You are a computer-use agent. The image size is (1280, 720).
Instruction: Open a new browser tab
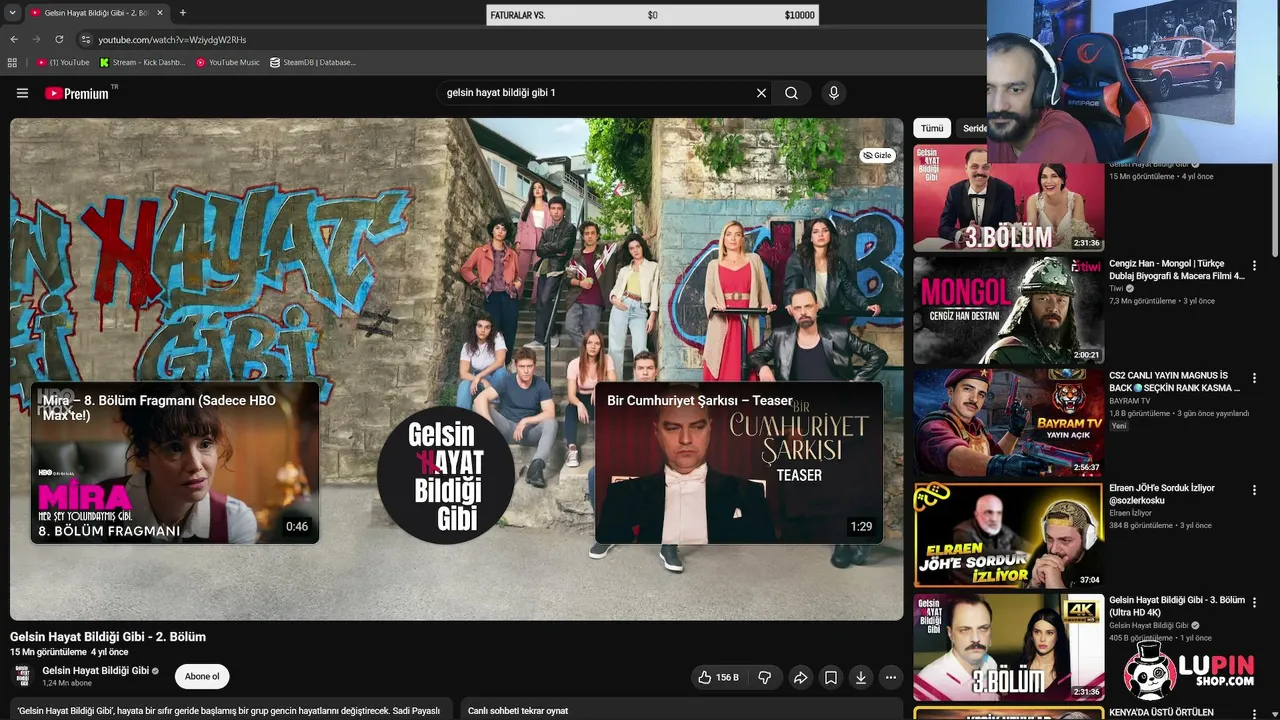[182, 13]
